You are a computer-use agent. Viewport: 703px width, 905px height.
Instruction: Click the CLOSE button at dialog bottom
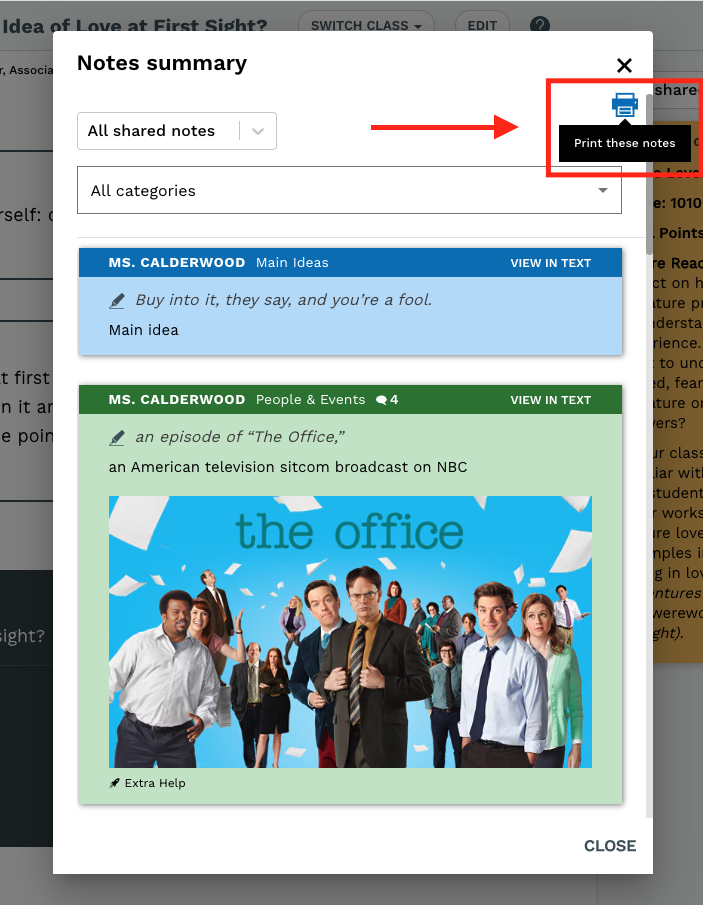coord(610,846)
